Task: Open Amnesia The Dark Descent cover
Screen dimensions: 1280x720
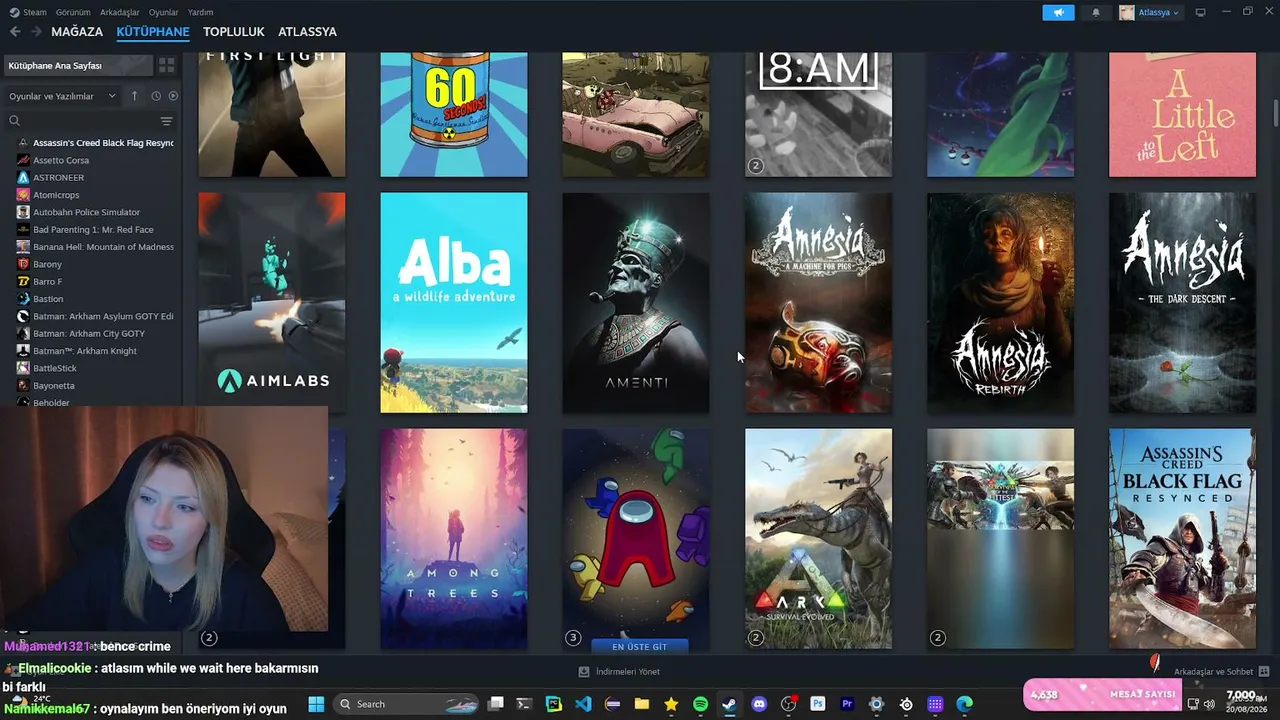Action: 1182,302
